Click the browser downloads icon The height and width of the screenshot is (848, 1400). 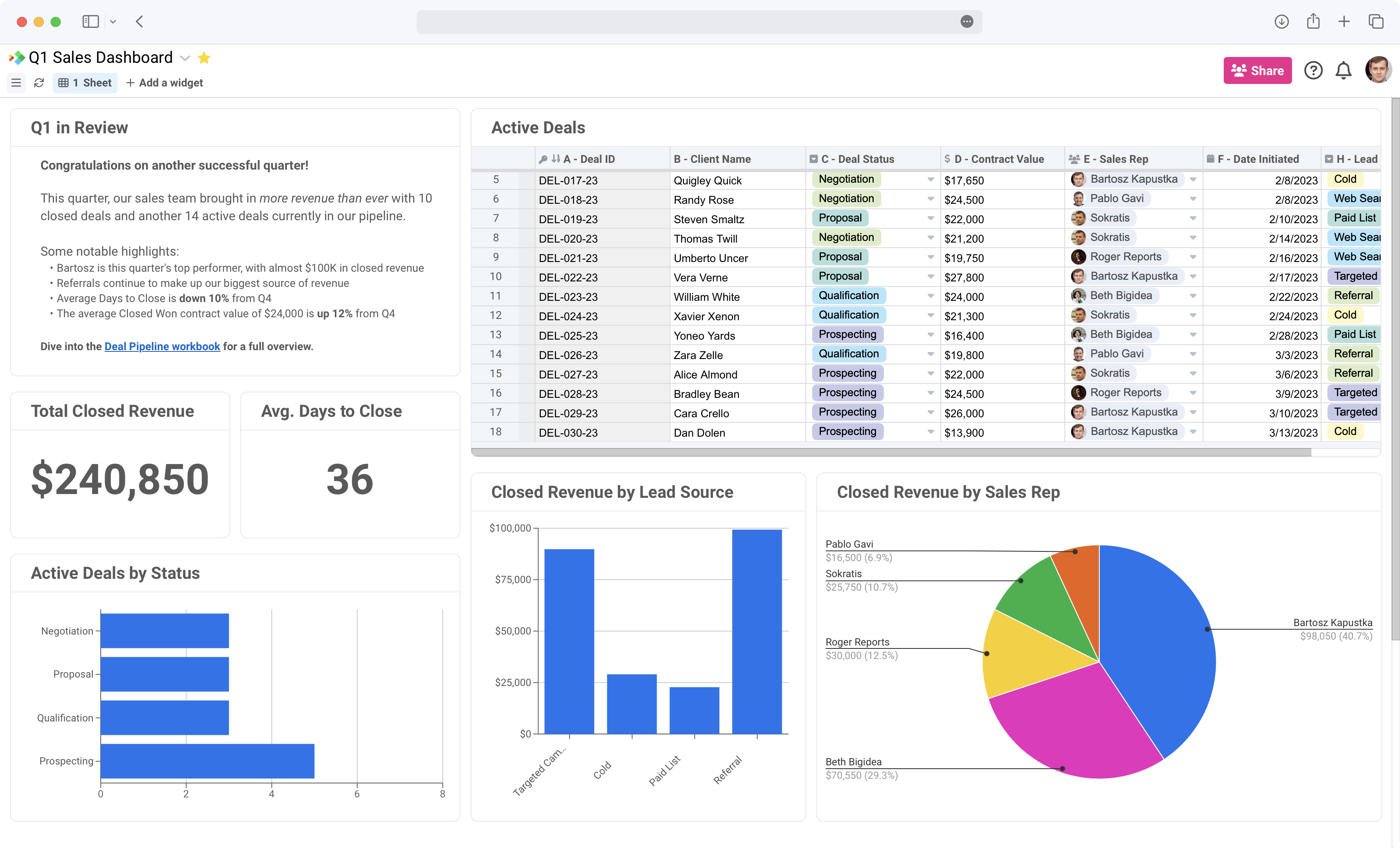1281,22
